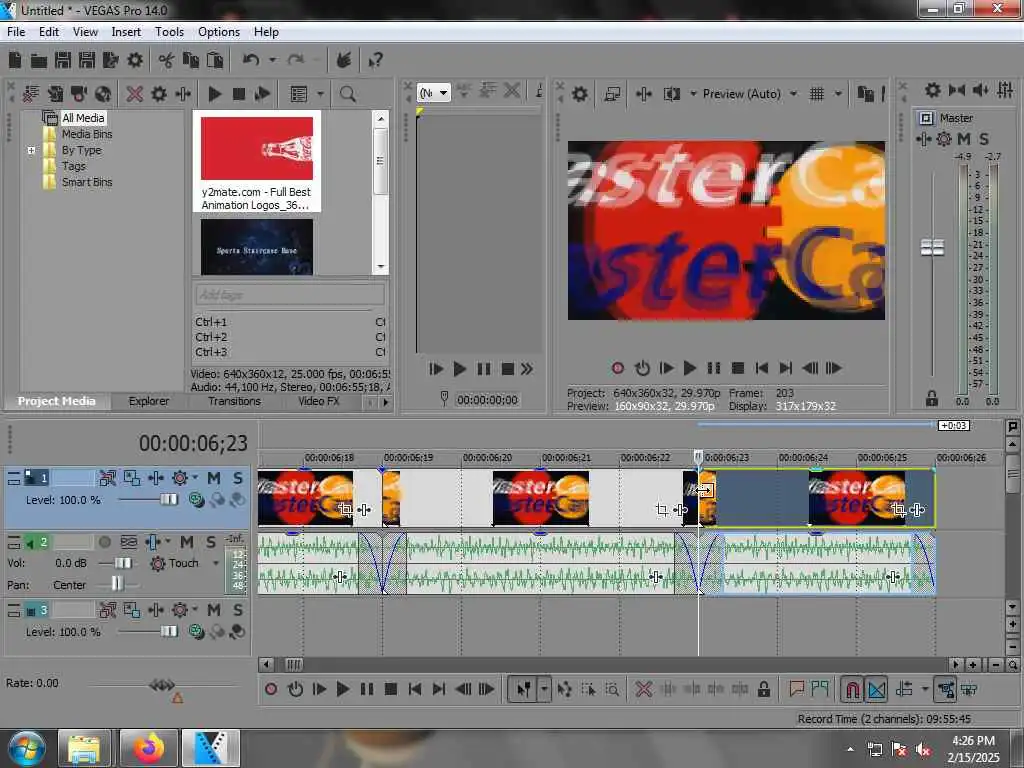Click the Copy snapshot to clipboard icon
This screenshot has height=768, width=1024.
tap(865, 94)
